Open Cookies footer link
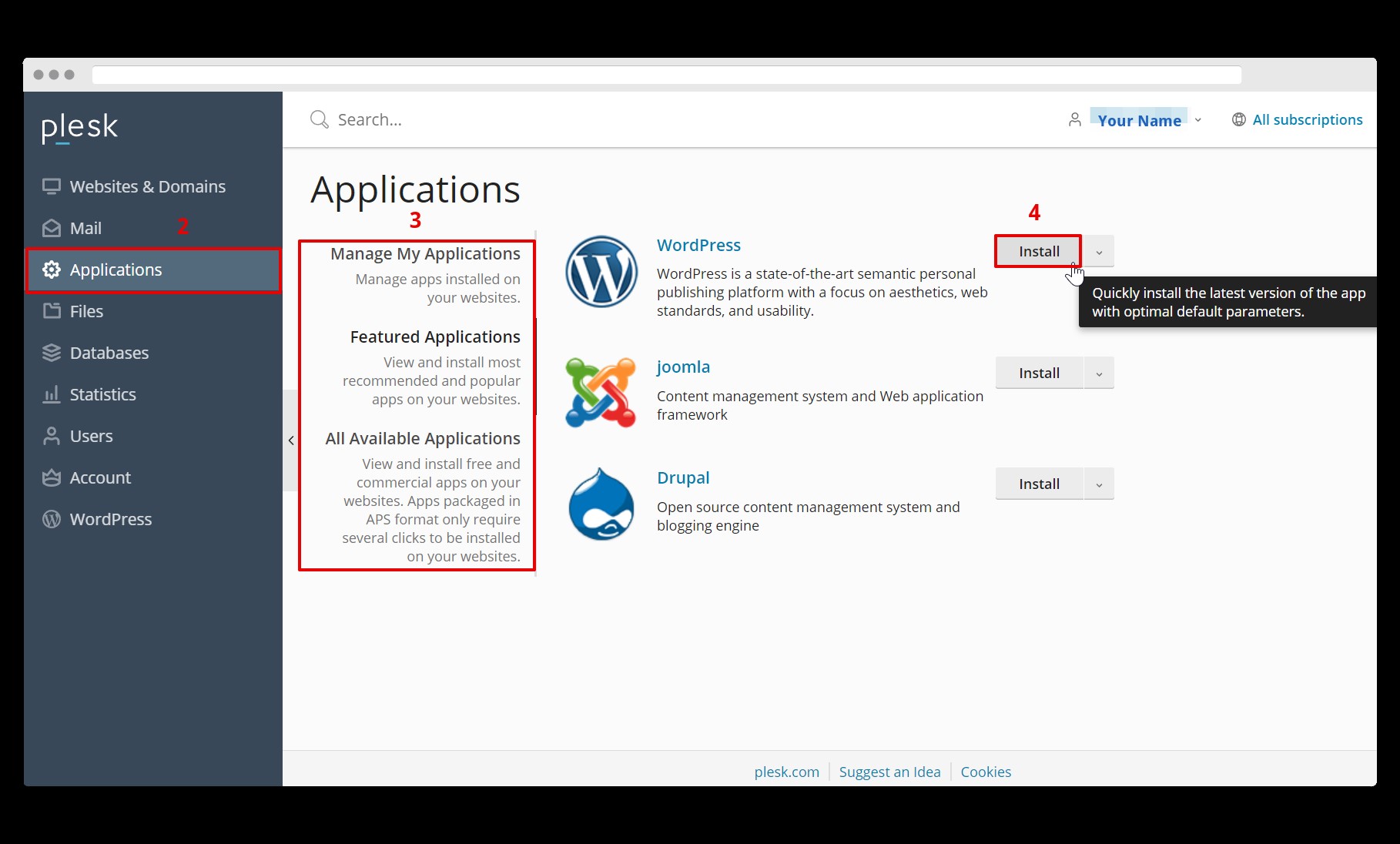The image size is (1400, 844). click(986, 772)
